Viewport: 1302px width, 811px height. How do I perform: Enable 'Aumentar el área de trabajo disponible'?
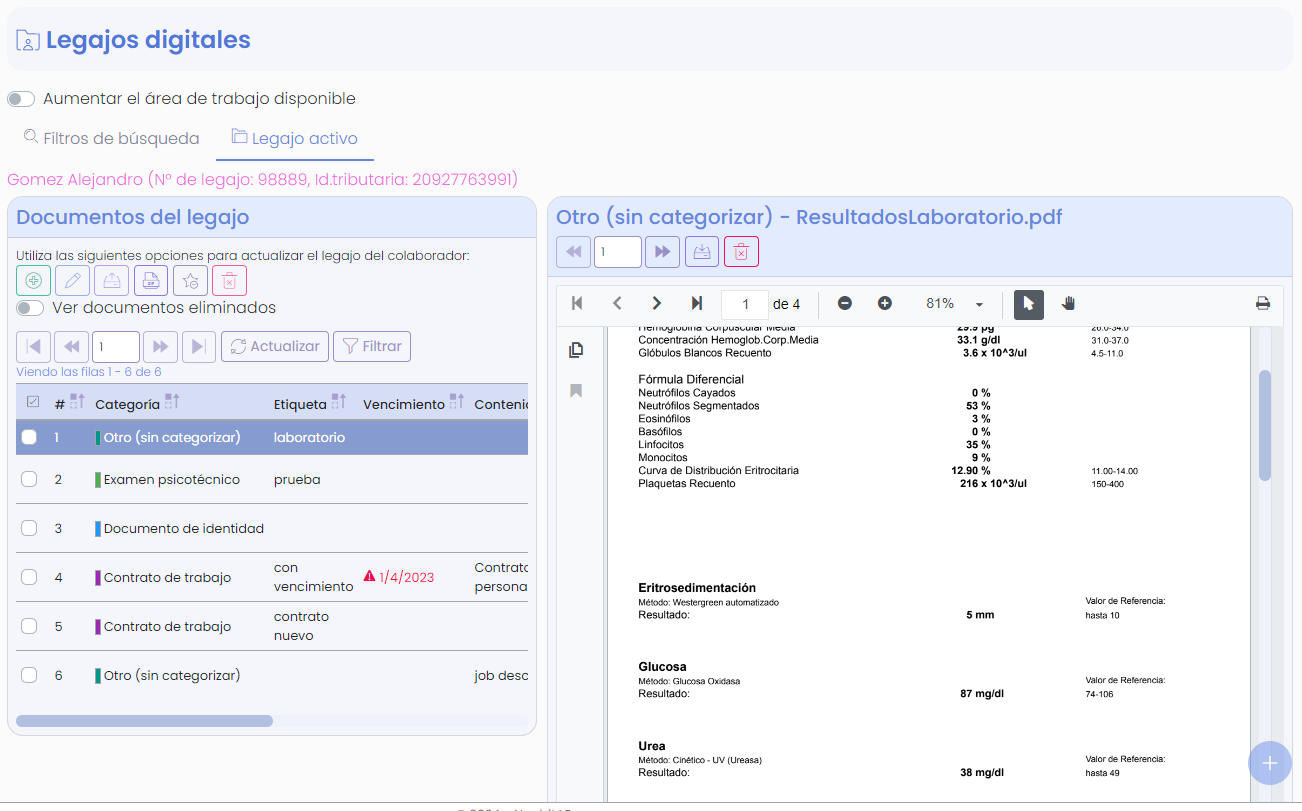coord(21,99)
